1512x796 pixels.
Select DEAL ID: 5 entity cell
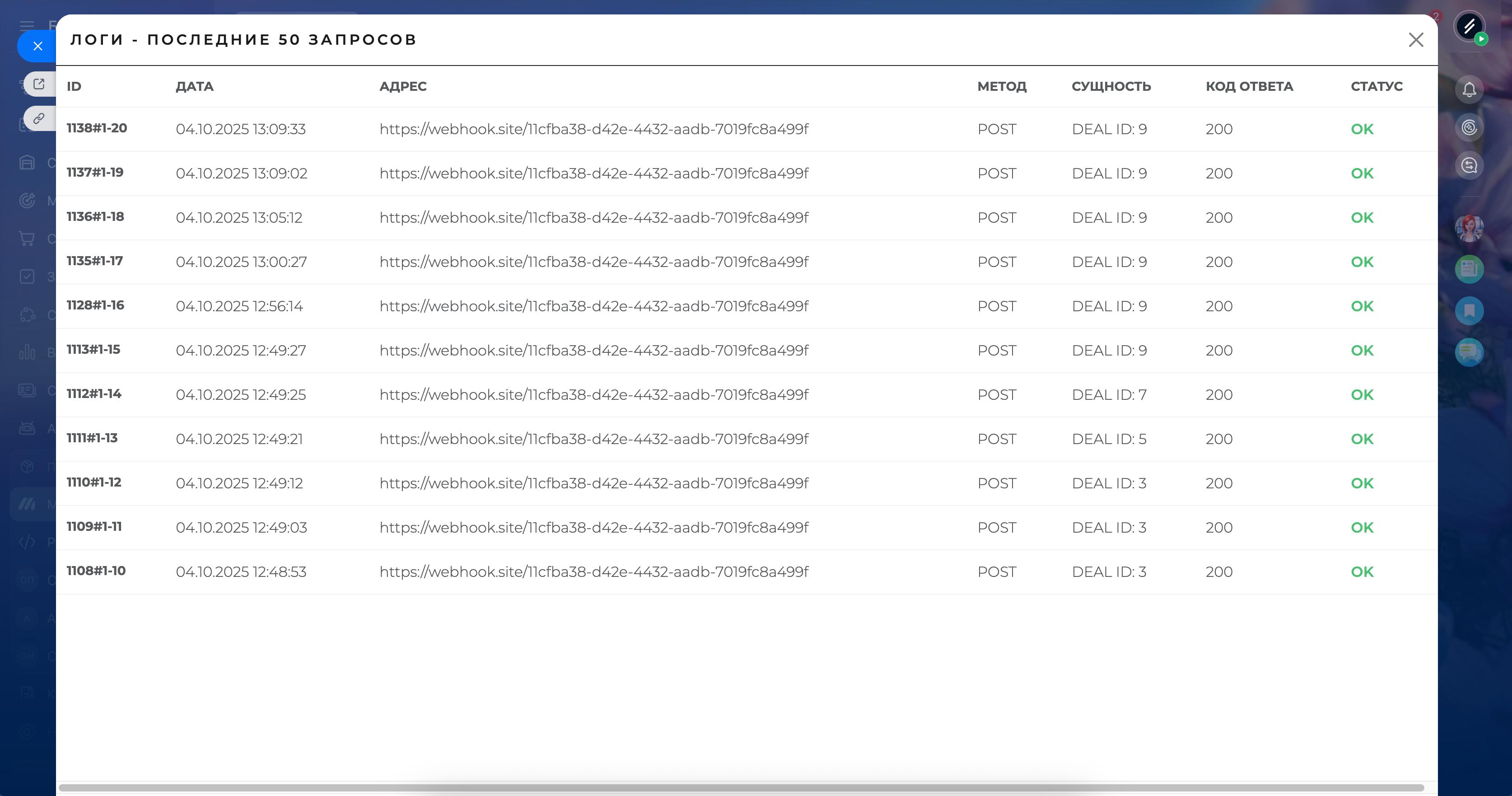point(1109,439)
